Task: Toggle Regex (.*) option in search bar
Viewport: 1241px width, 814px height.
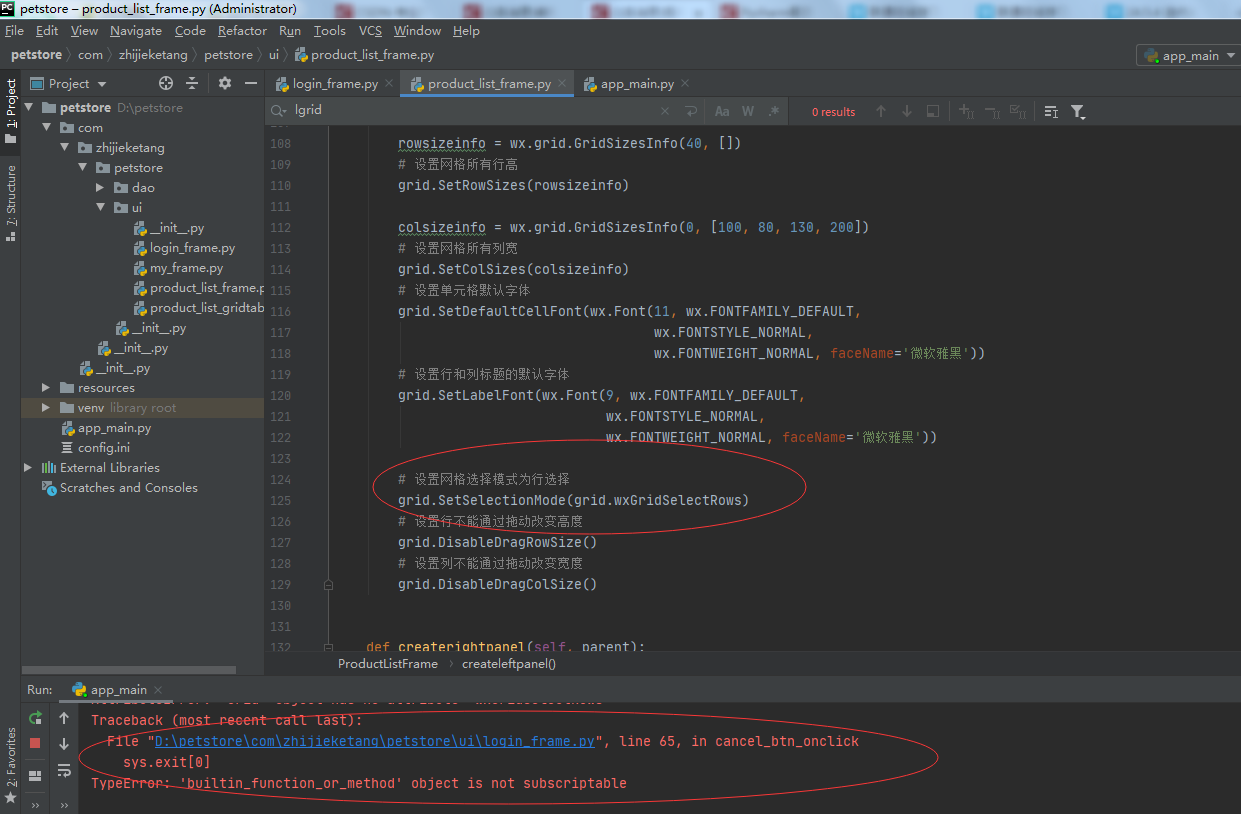Action: 772,111
